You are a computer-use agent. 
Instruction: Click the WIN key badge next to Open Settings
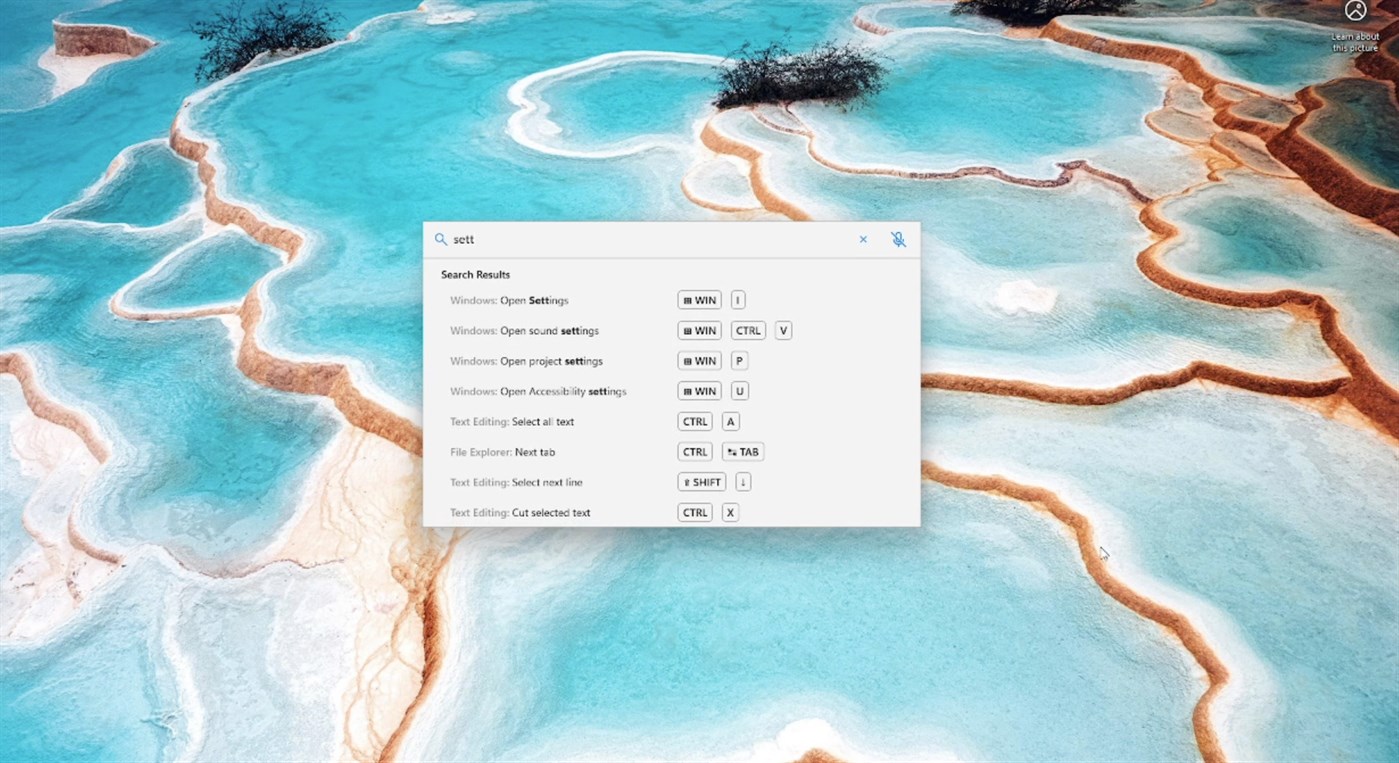tap(698, 299)
